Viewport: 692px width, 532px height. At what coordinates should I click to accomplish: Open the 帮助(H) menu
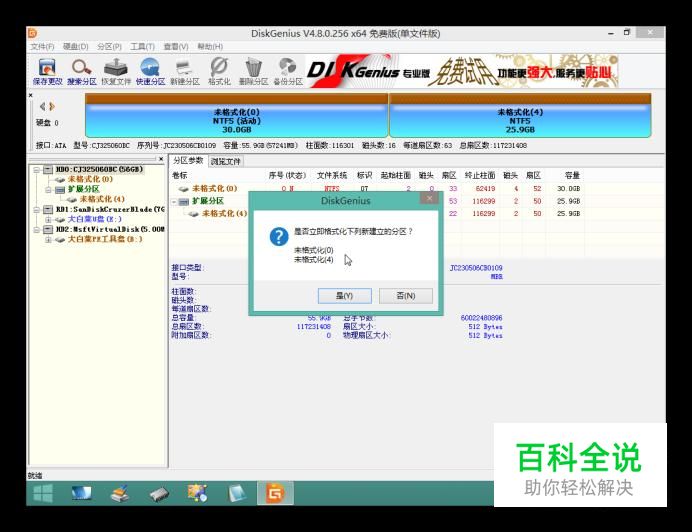coord(210,46)
